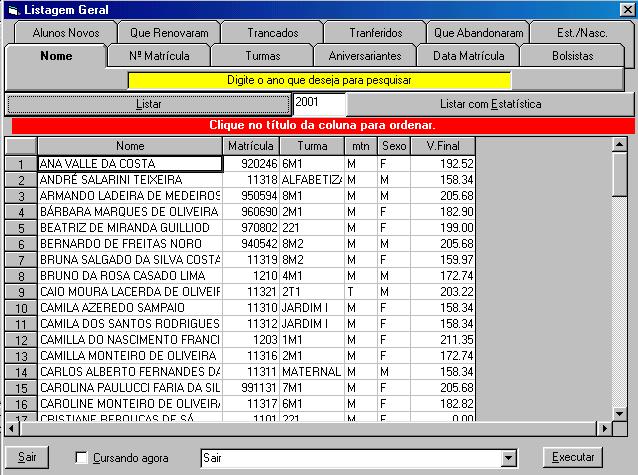Viewport: 638px width, 475px height.
Task: Click the Executar button
Action: click(574, 457)
